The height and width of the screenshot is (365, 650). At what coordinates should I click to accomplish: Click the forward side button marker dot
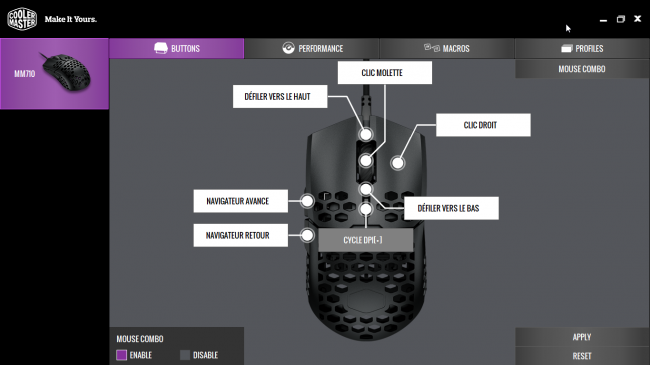pos(307,201)
